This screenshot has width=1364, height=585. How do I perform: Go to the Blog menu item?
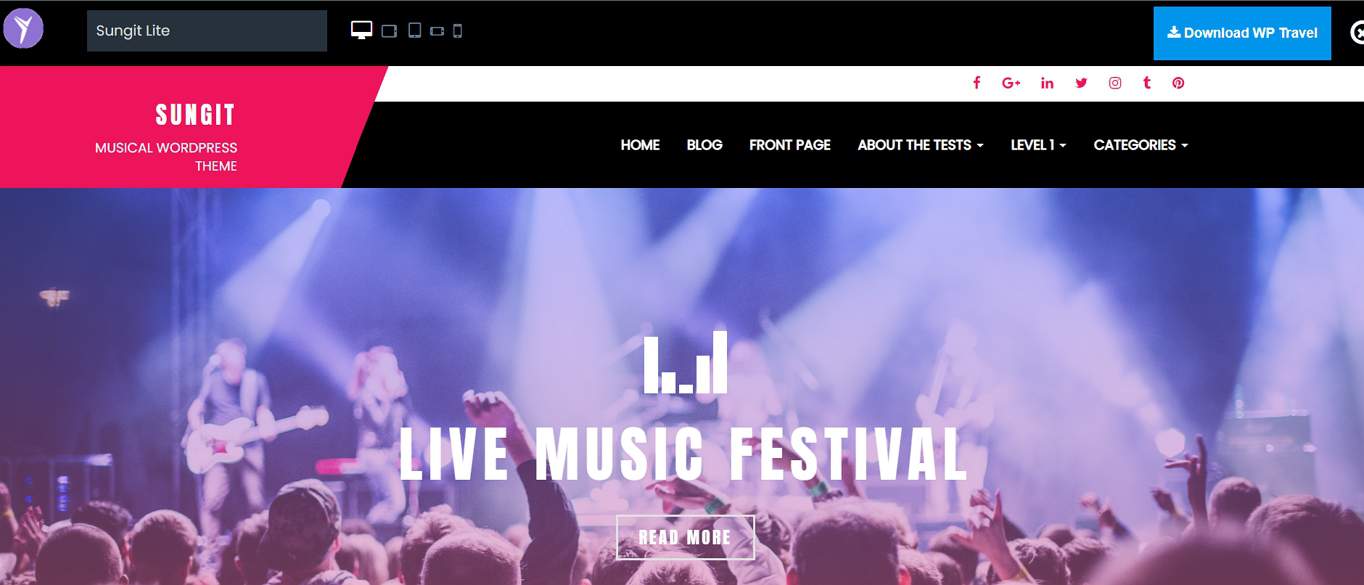pos(704,145)
